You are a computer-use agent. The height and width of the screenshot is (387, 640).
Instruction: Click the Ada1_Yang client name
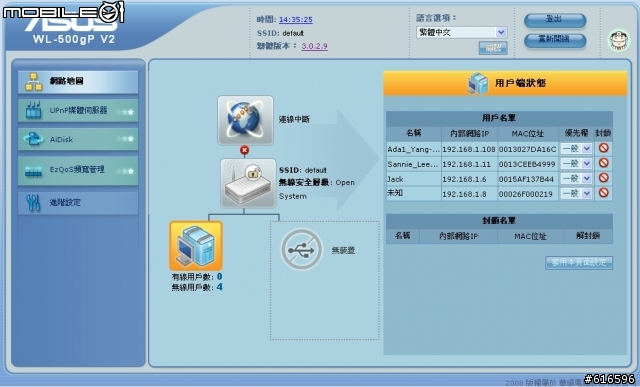point(413,149)
